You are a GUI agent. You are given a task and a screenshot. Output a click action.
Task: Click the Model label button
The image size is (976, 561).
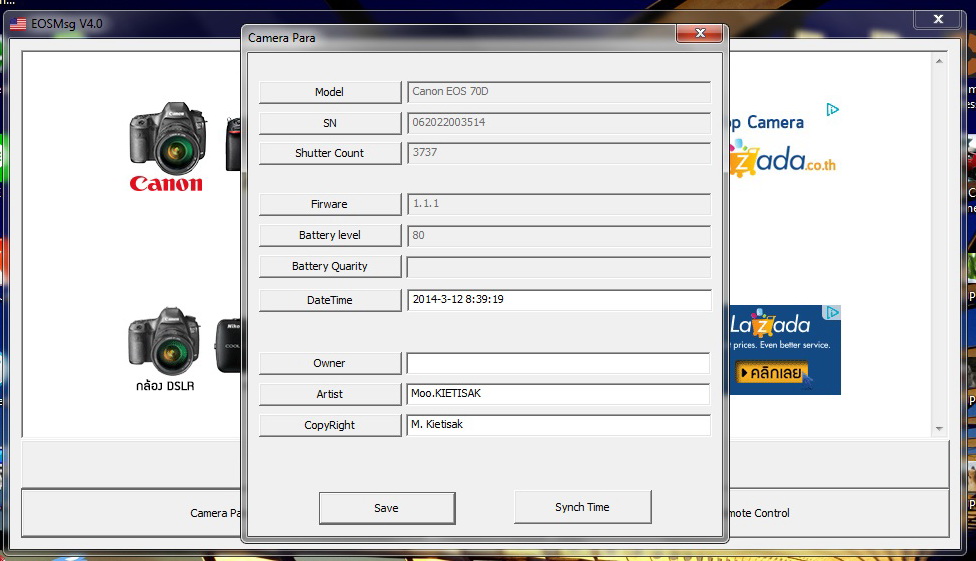329,92
